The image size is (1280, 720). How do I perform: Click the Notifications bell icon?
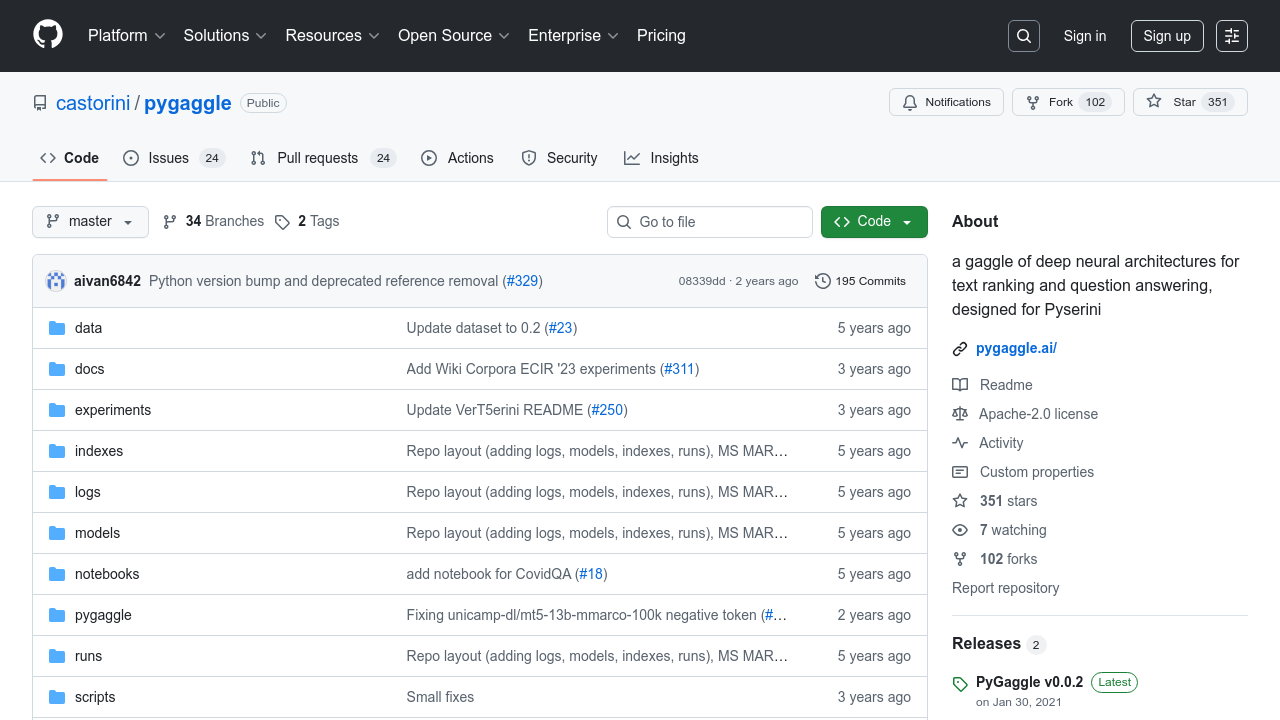pyautogui.click(x=910, y=101)
